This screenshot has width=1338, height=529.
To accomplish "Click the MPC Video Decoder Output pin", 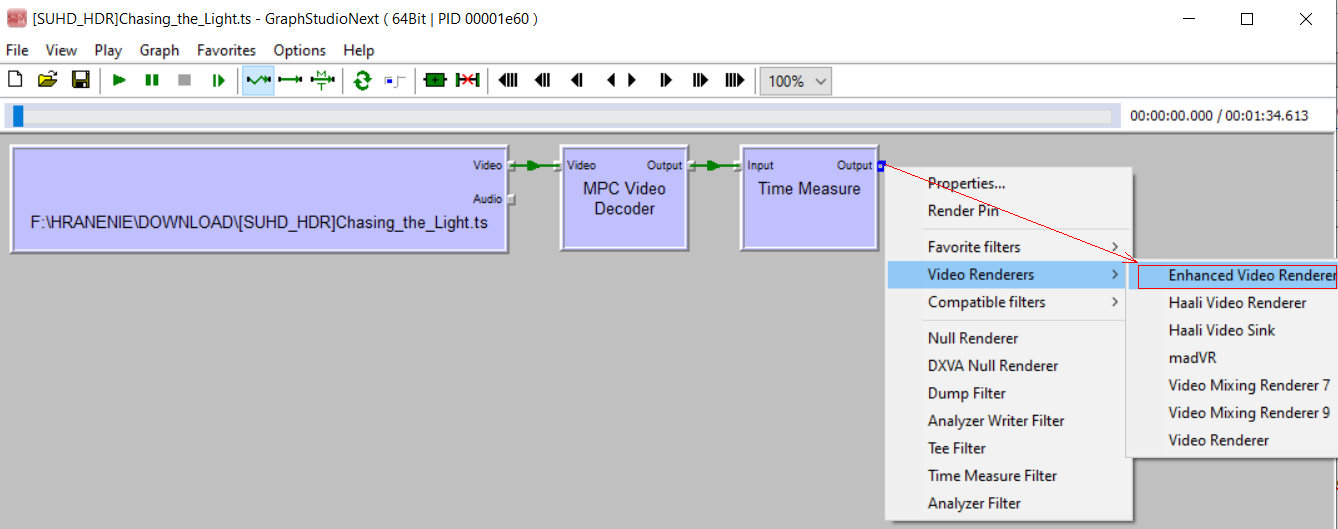I will click(x=689, y=165).
